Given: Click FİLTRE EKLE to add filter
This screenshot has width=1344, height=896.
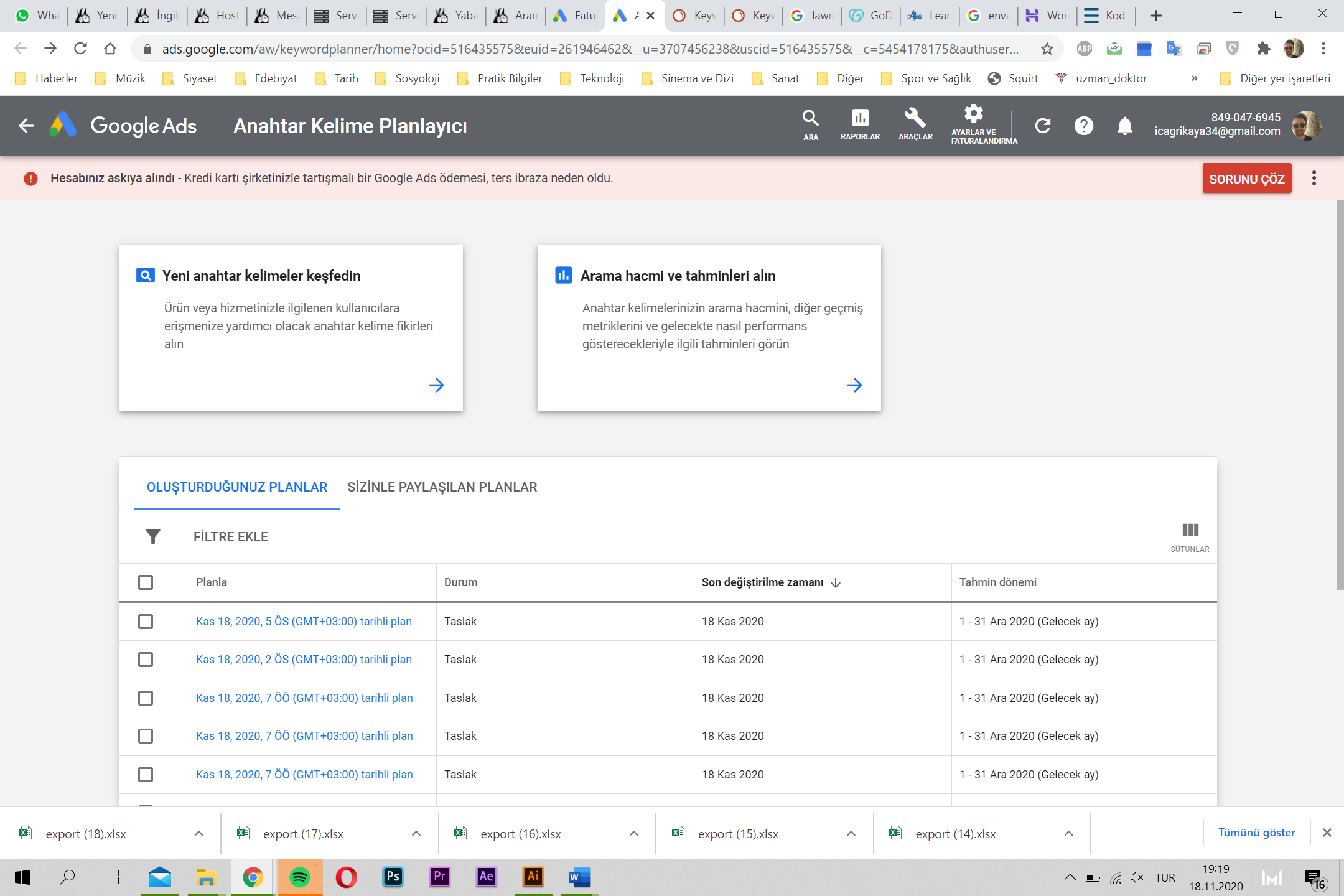Looking at the screenshot, I should [231, 537].
